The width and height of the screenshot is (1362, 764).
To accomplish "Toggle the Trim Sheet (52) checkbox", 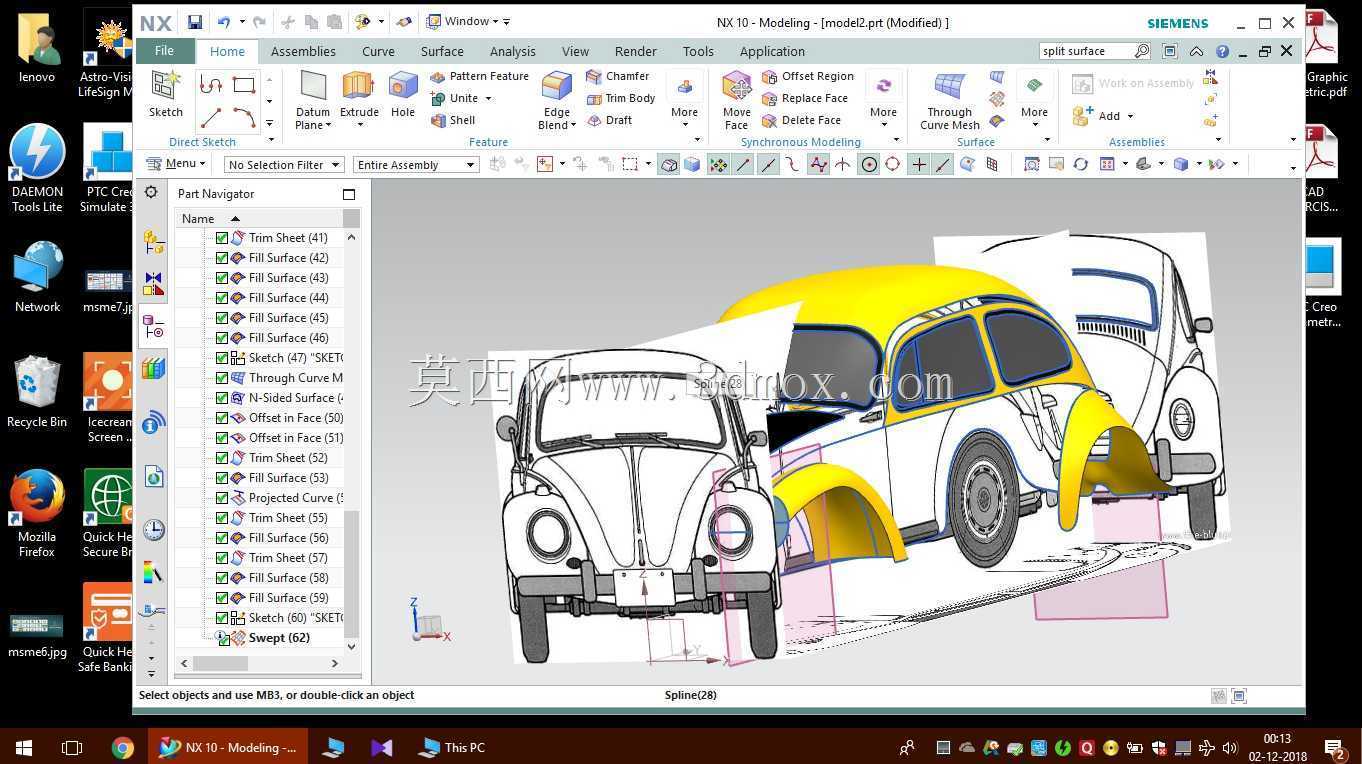I will [222, 458].
